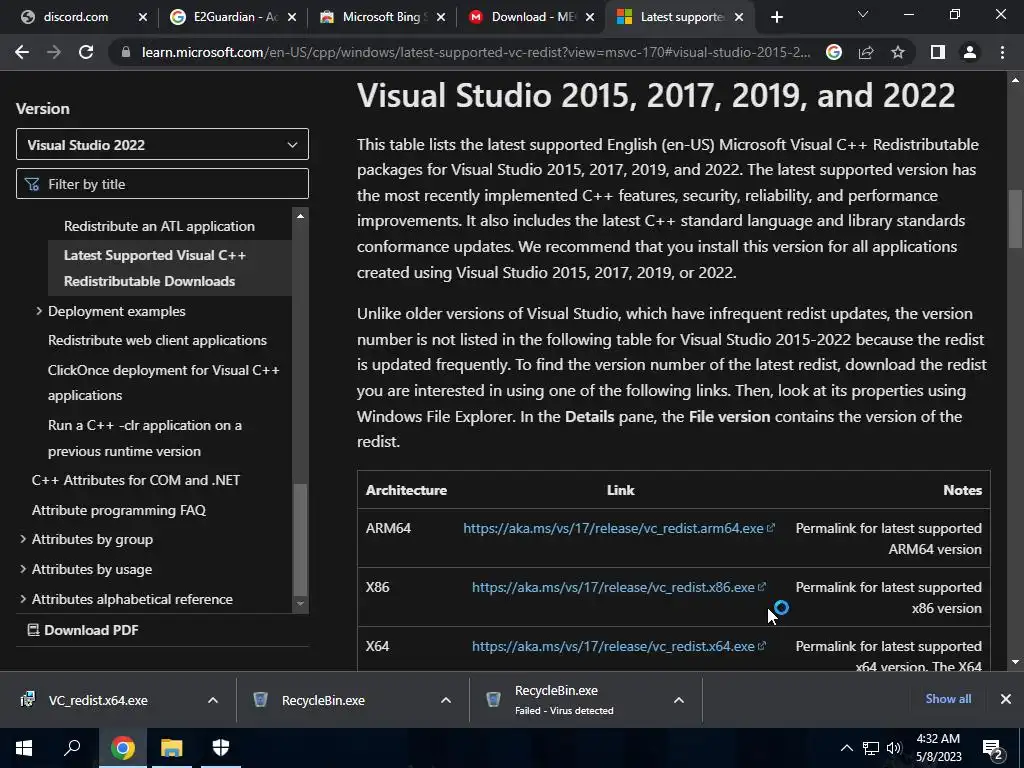1024x768 pixels.
Task: Open File Explorer from taskbar
Action: tap(172, 747)
